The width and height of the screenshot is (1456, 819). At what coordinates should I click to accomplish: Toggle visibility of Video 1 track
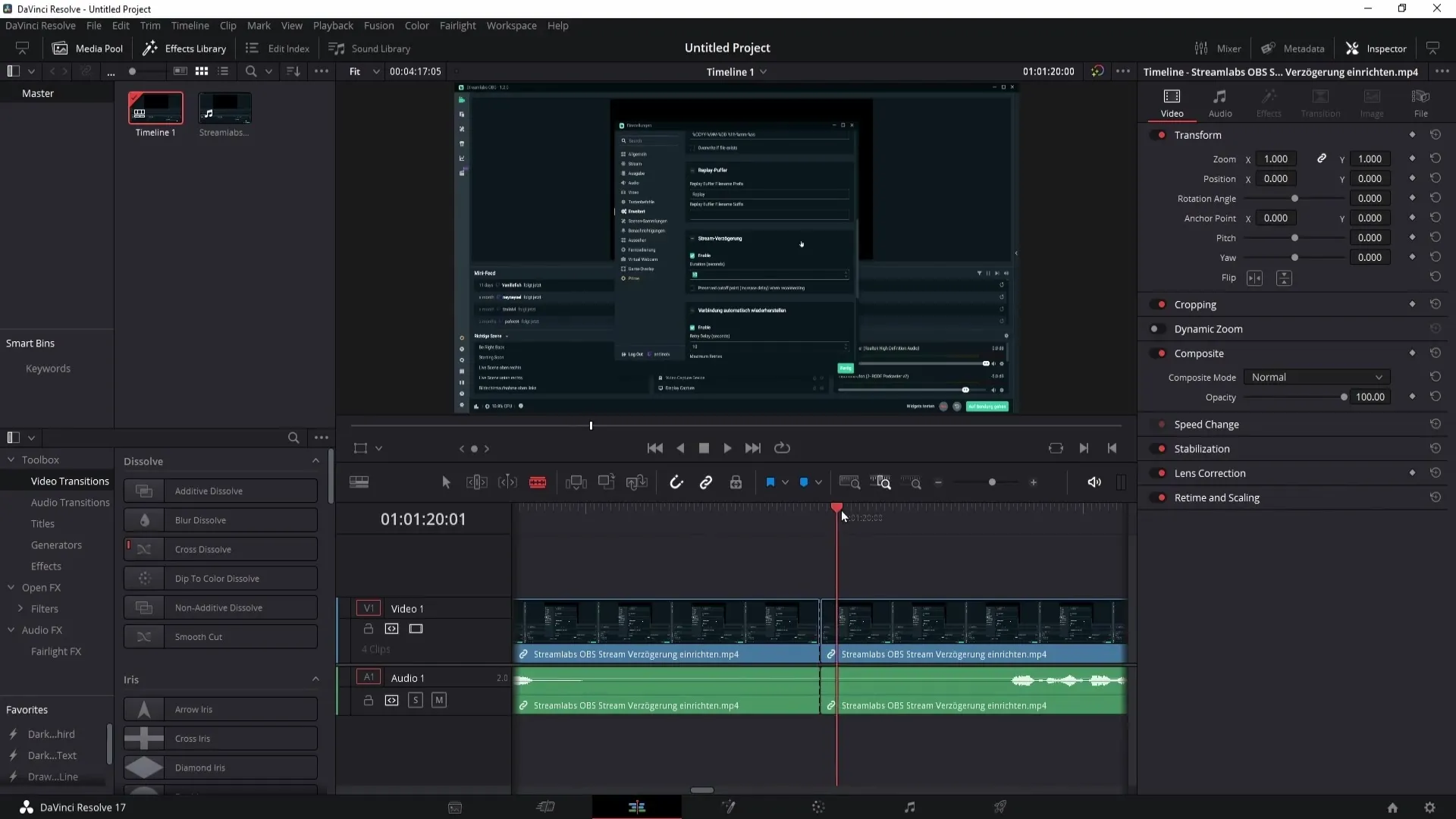pos(417,628)
